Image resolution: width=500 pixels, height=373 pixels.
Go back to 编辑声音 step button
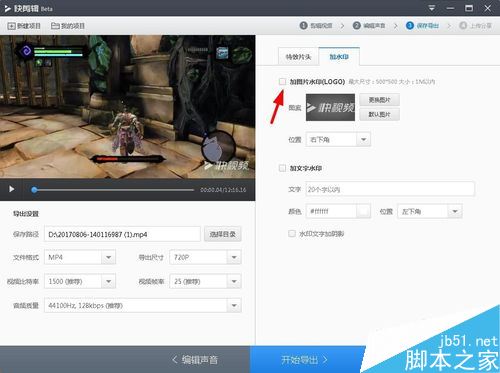pos(195,359)
